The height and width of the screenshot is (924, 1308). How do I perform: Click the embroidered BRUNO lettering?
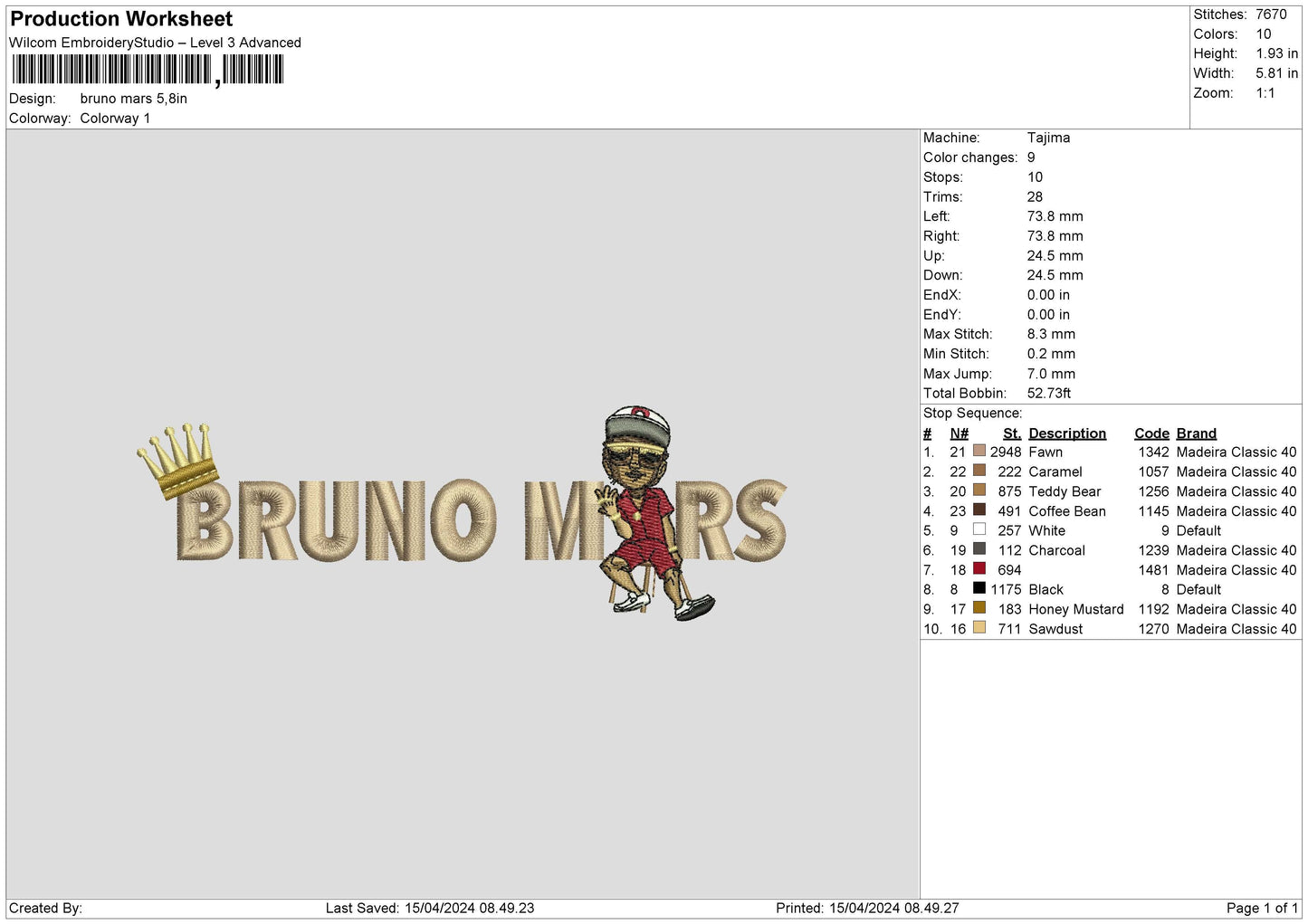(337, 519)
